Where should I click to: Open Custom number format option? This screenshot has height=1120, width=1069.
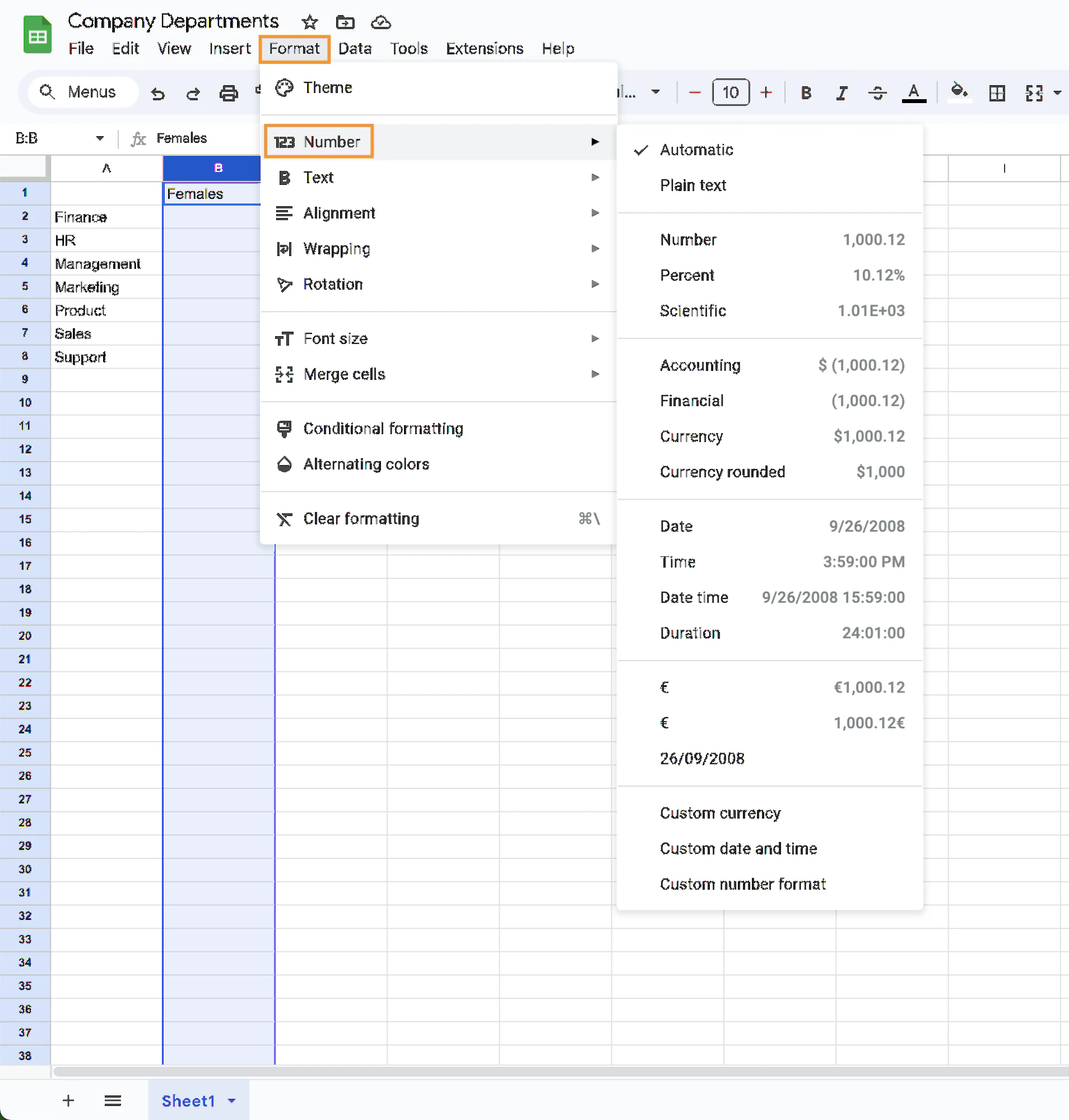(x=769, y=884)
